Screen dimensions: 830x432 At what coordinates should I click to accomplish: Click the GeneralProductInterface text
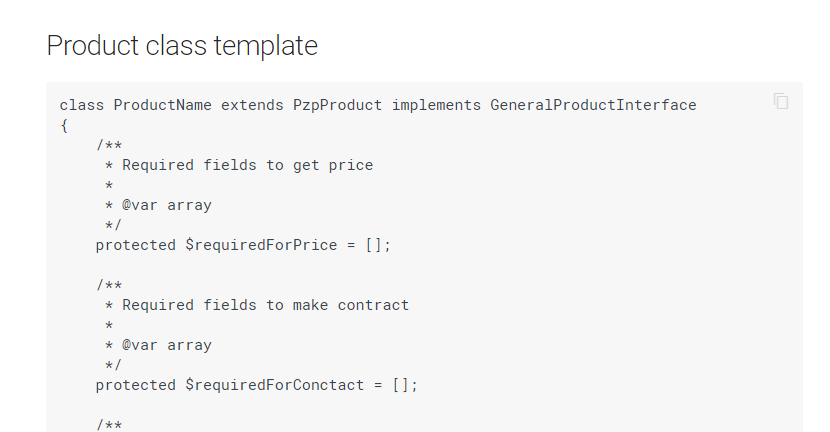click(x=593, y=105)
